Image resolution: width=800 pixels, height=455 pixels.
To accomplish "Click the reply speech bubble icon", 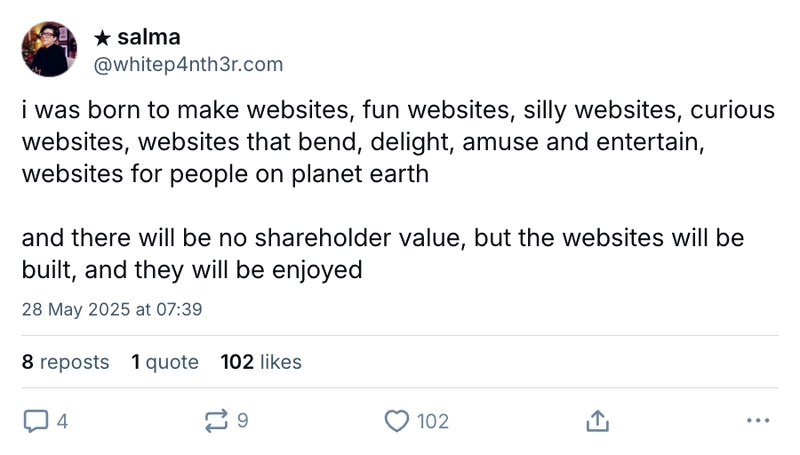I will [35, 422].
